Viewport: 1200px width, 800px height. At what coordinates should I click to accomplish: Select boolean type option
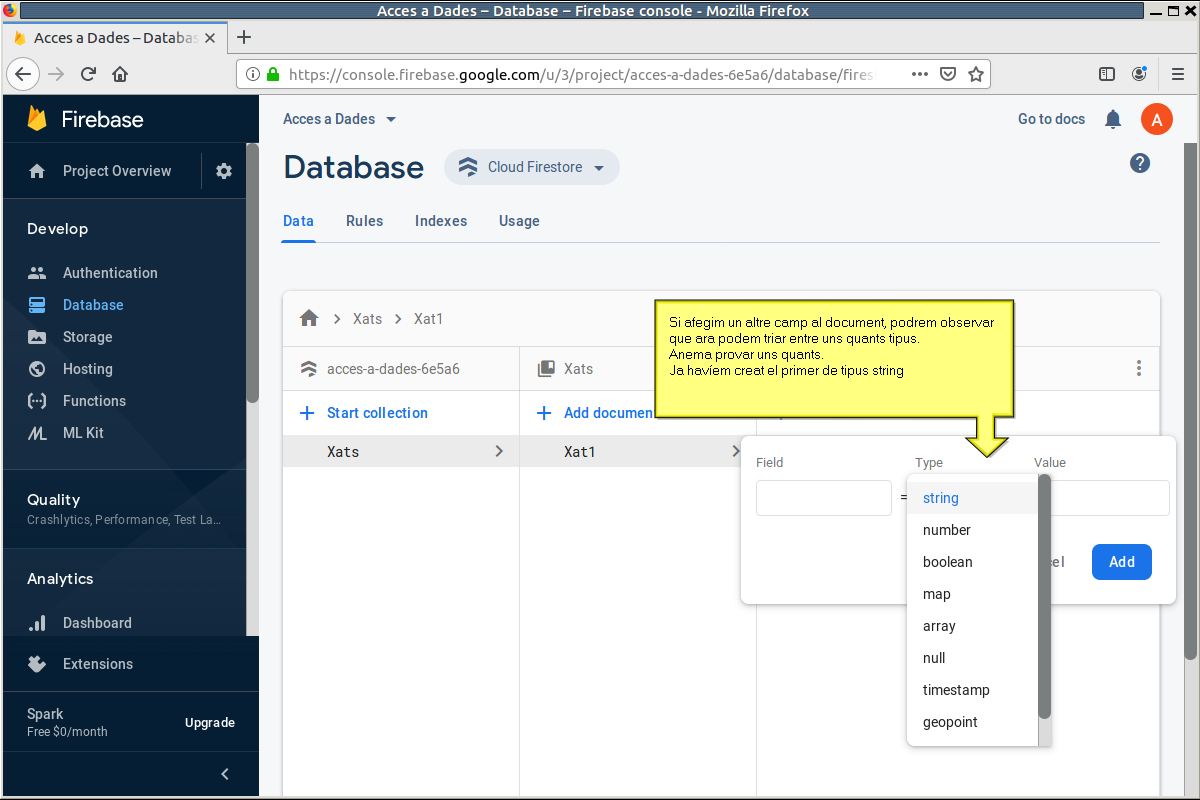(972, 562)
